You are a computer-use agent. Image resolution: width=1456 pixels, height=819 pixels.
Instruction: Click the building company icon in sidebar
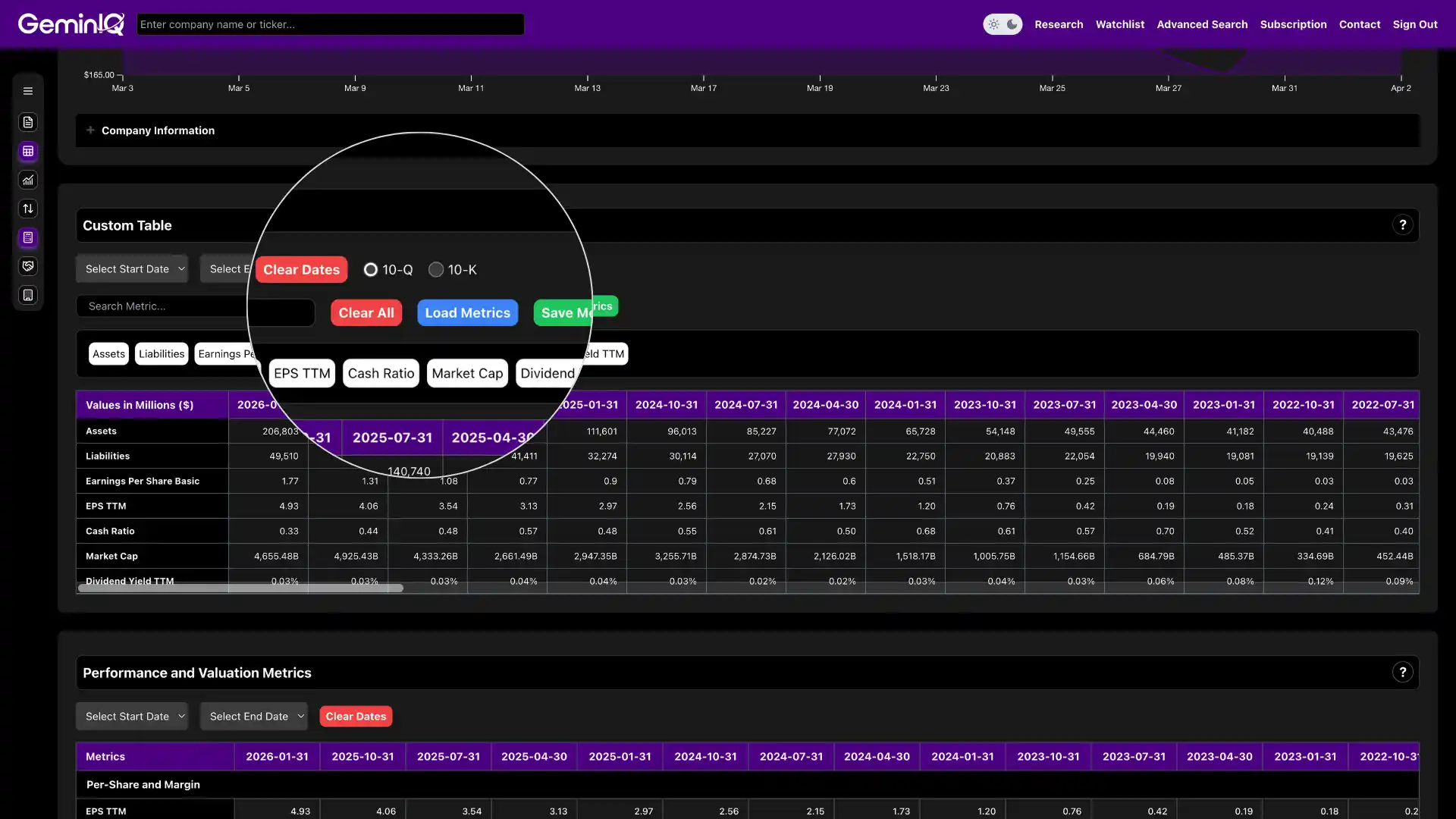tap(28, 295)
